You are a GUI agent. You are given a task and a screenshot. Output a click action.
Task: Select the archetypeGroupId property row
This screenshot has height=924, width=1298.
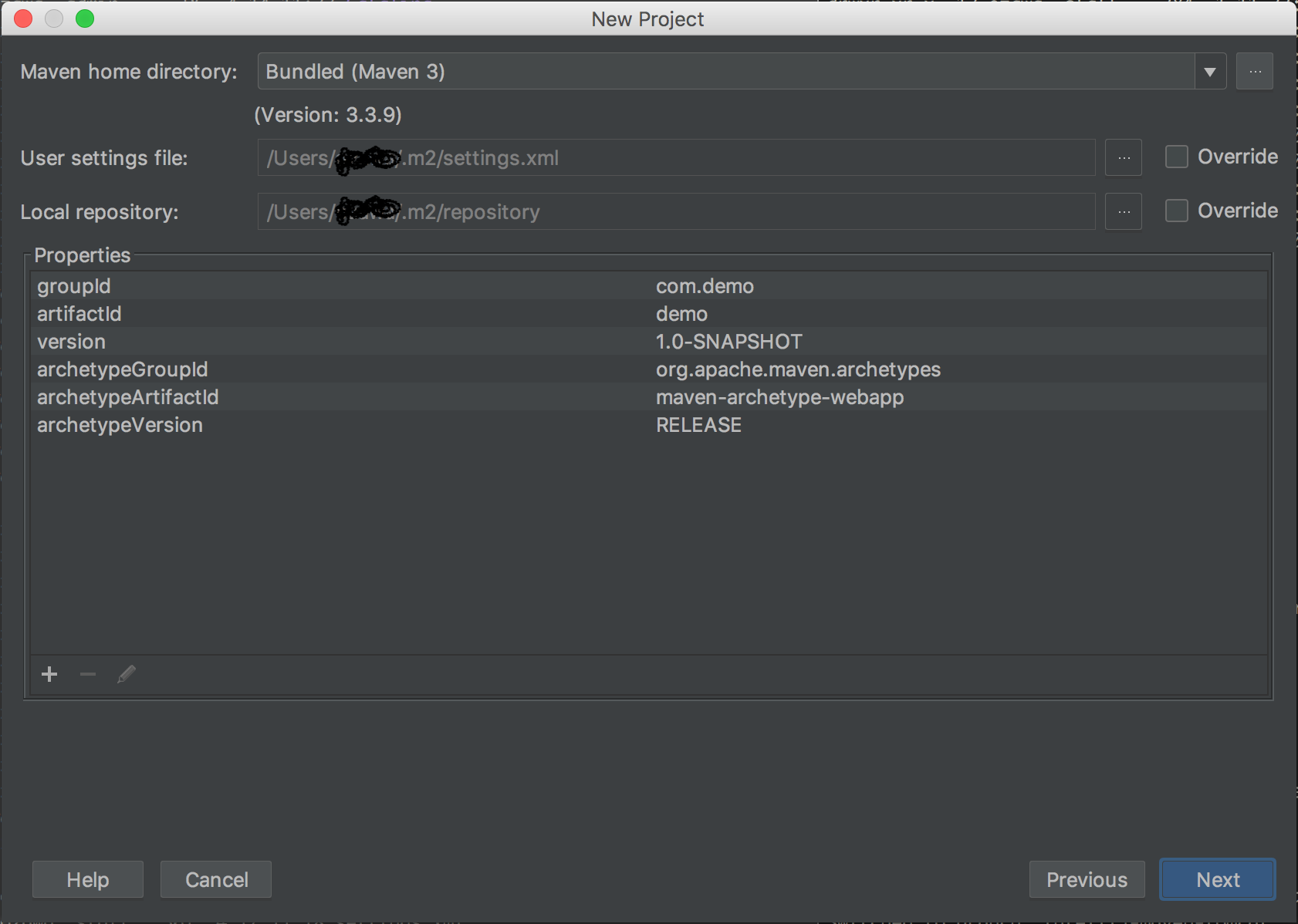pos(649,369)
